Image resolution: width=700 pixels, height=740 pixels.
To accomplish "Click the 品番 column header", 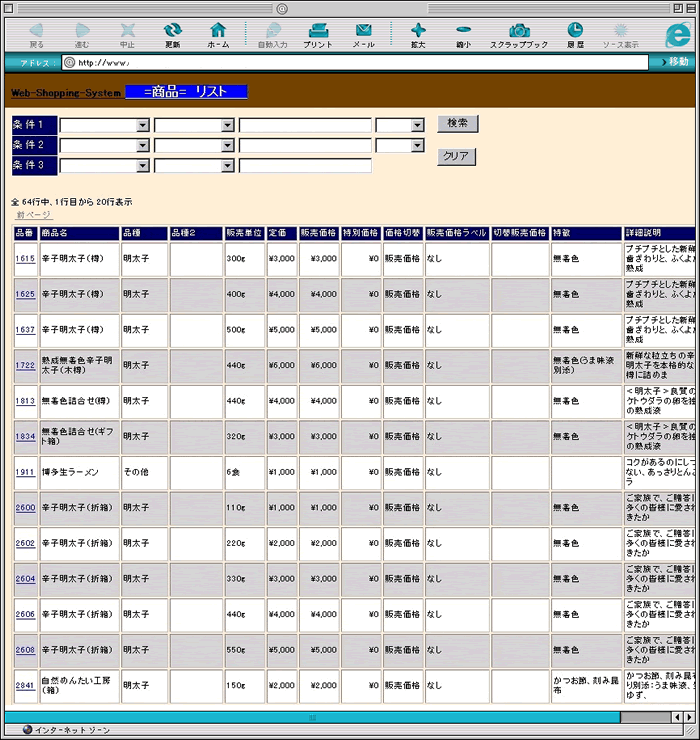I will 26,233.
